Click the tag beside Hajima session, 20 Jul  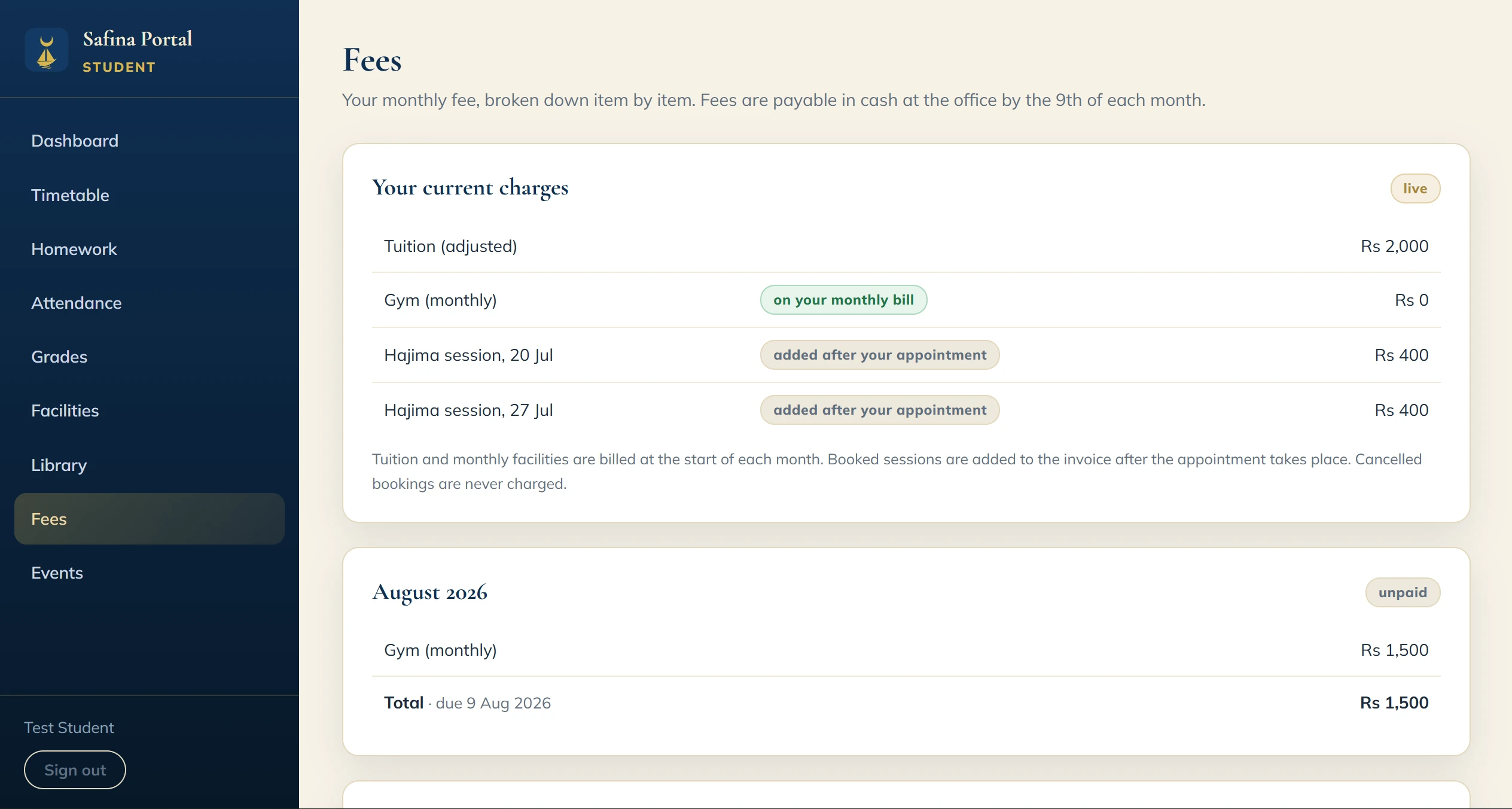pyautogui.click(x=880, y=355)
